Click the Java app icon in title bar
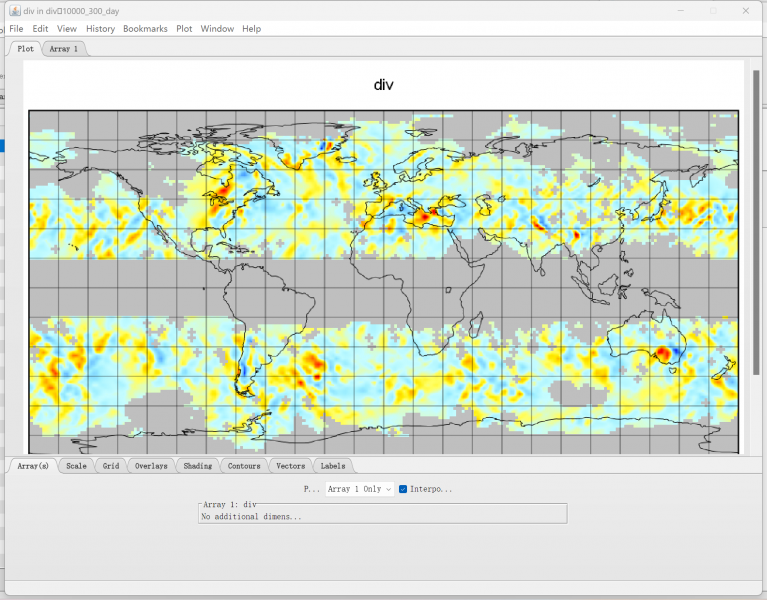Screen dimensions: 767x600 pyautogui.click(x=13, y=9)
